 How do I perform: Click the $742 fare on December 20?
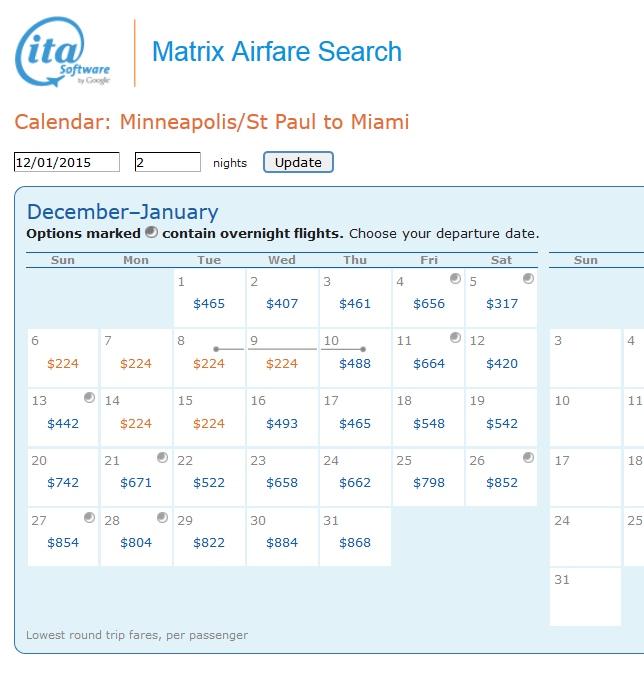pos(63,484)
